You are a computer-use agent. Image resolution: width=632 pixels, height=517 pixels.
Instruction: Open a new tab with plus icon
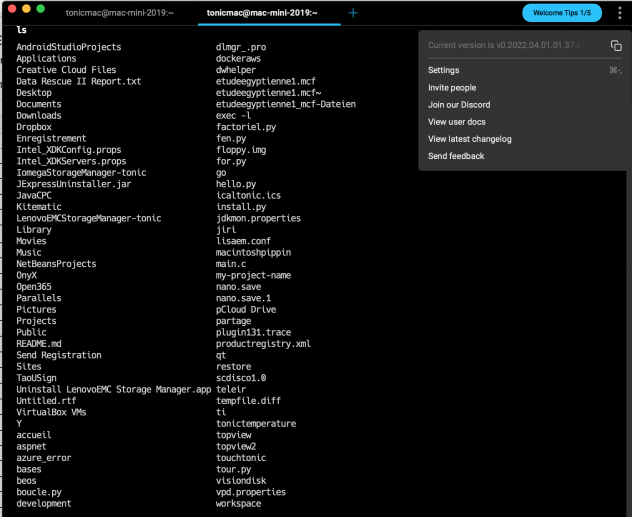click(353, 12)
